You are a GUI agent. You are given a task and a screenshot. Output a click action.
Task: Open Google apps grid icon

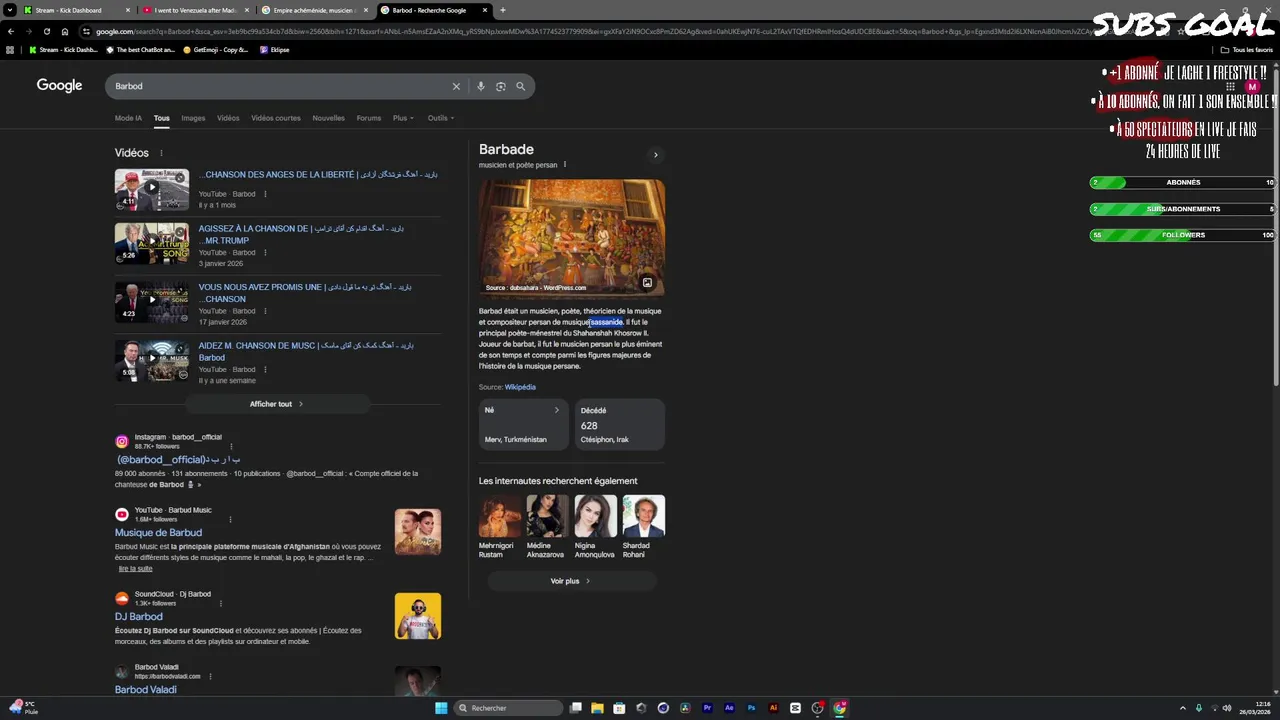(x=1231, y=87)
